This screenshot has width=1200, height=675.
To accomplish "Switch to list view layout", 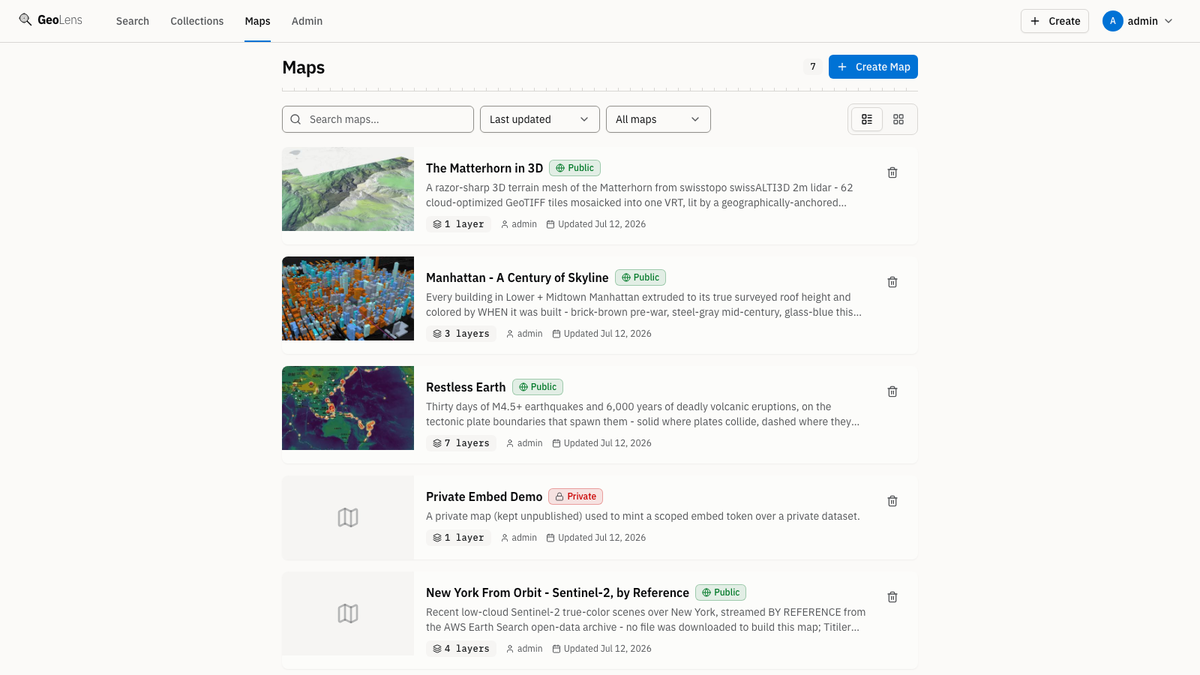I will click(x=867, y=119).
